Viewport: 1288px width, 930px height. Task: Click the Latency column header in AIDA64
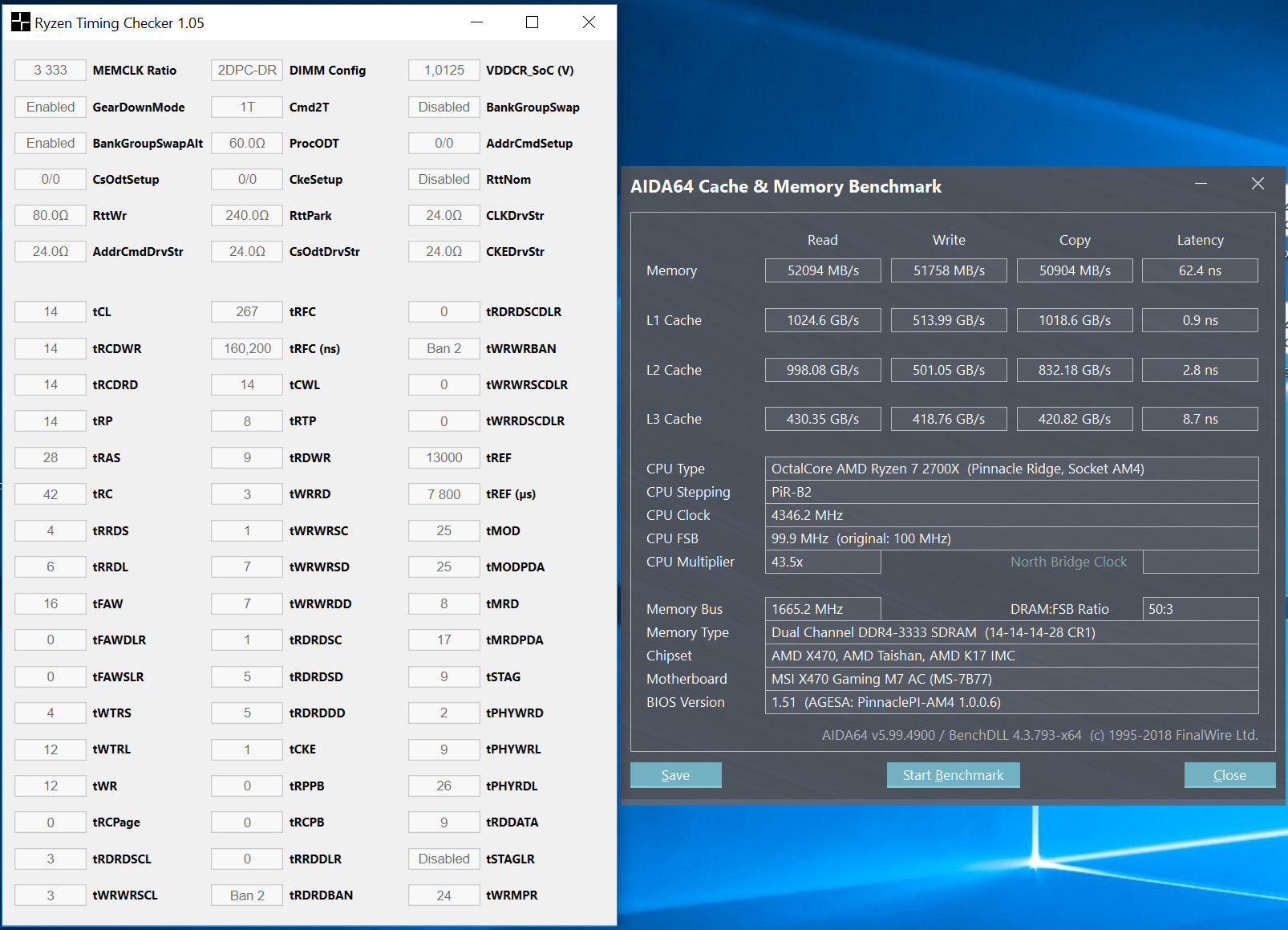coord(1200,240)
